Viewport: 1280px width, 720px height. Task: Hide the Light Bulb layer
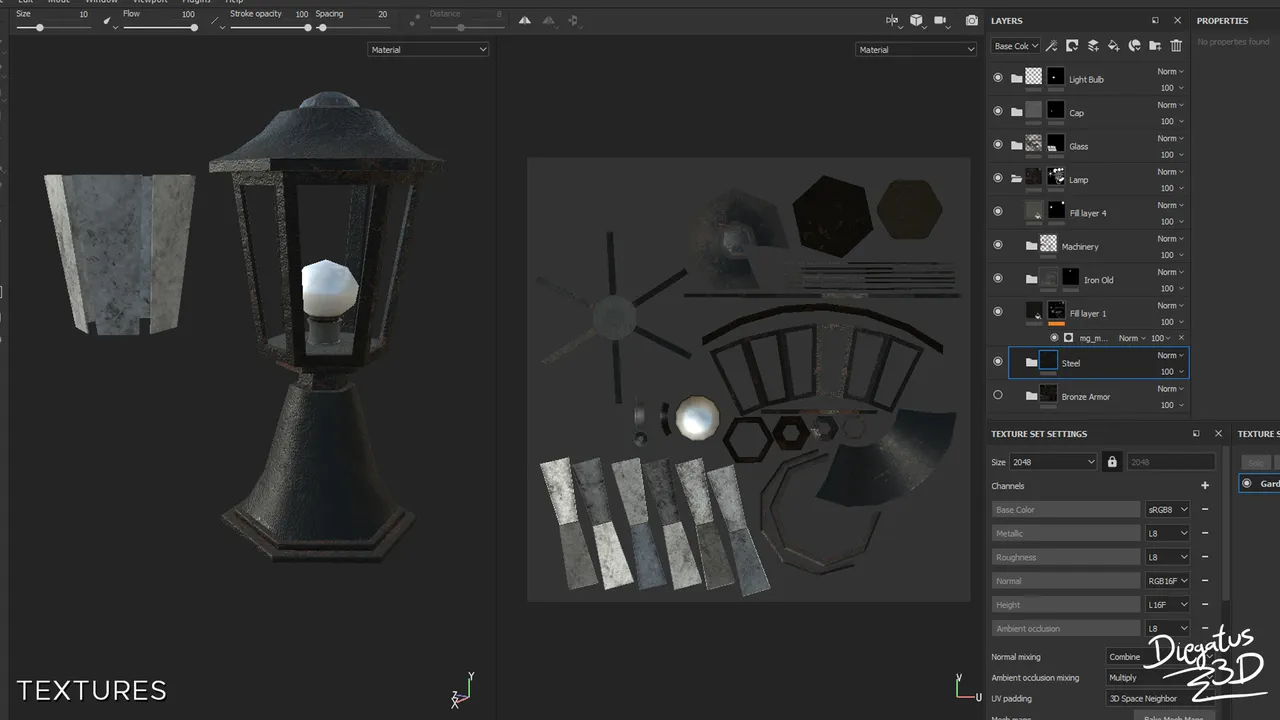(997, 78)
